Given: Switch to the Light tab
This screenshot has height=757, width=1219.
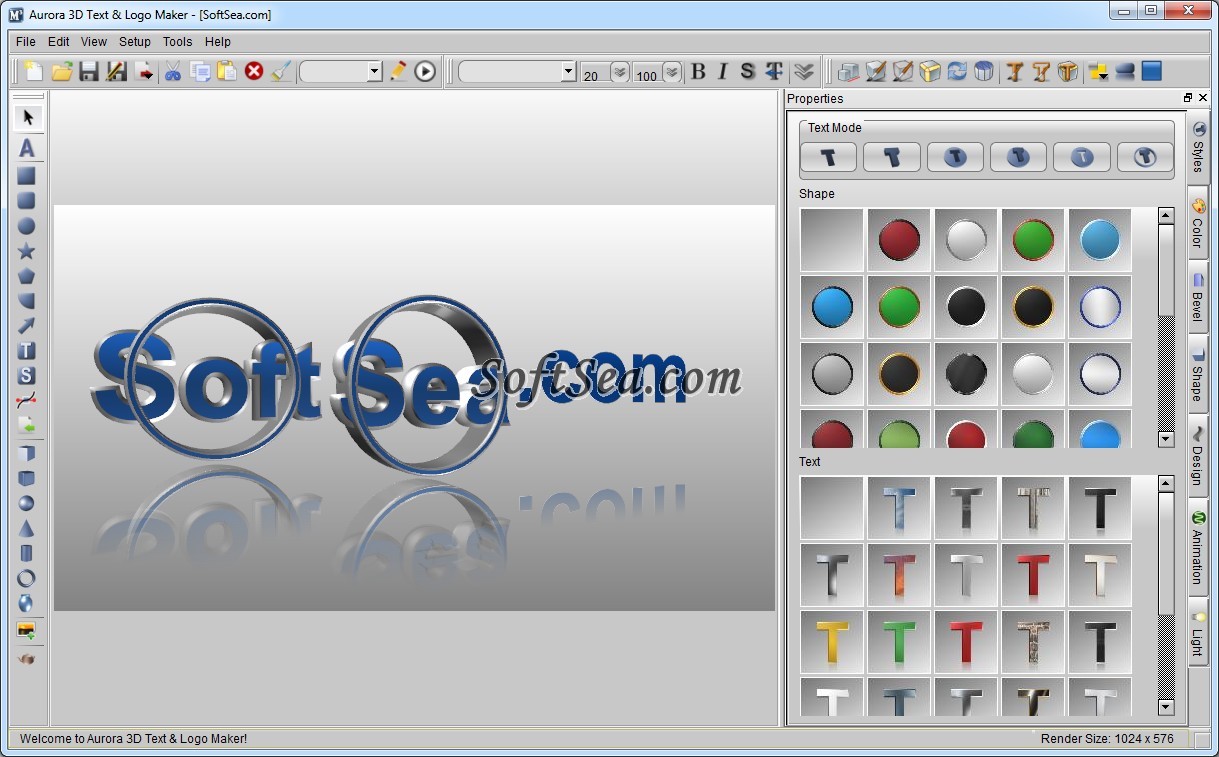Looking at the screenshot, I should [x=1198, y=634].
